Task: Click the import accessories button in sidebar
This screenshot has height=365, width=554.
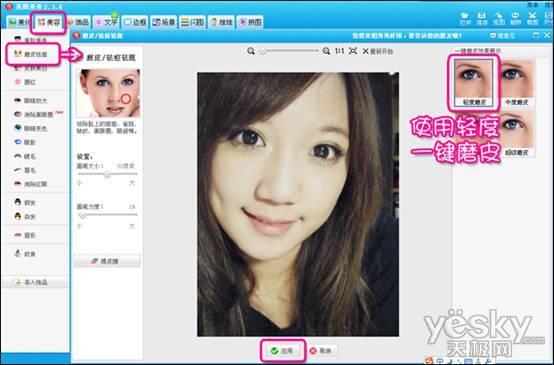Action: tap(35, 283)
